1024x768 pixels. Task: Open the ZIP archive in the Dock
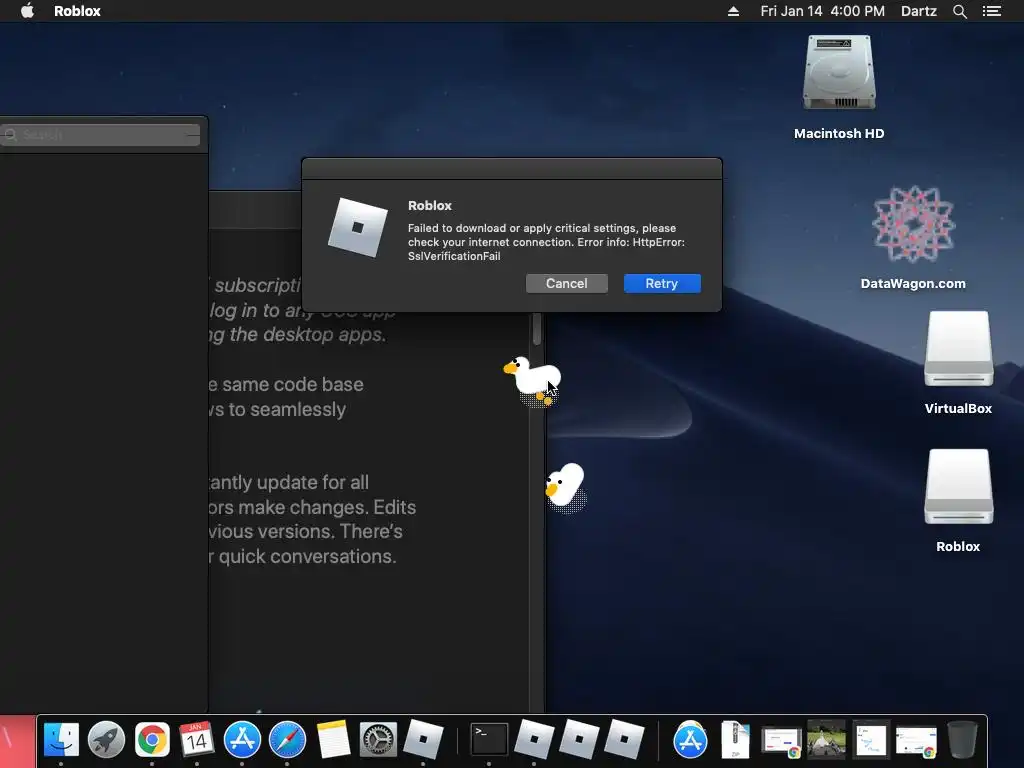[x=735, y=740]
